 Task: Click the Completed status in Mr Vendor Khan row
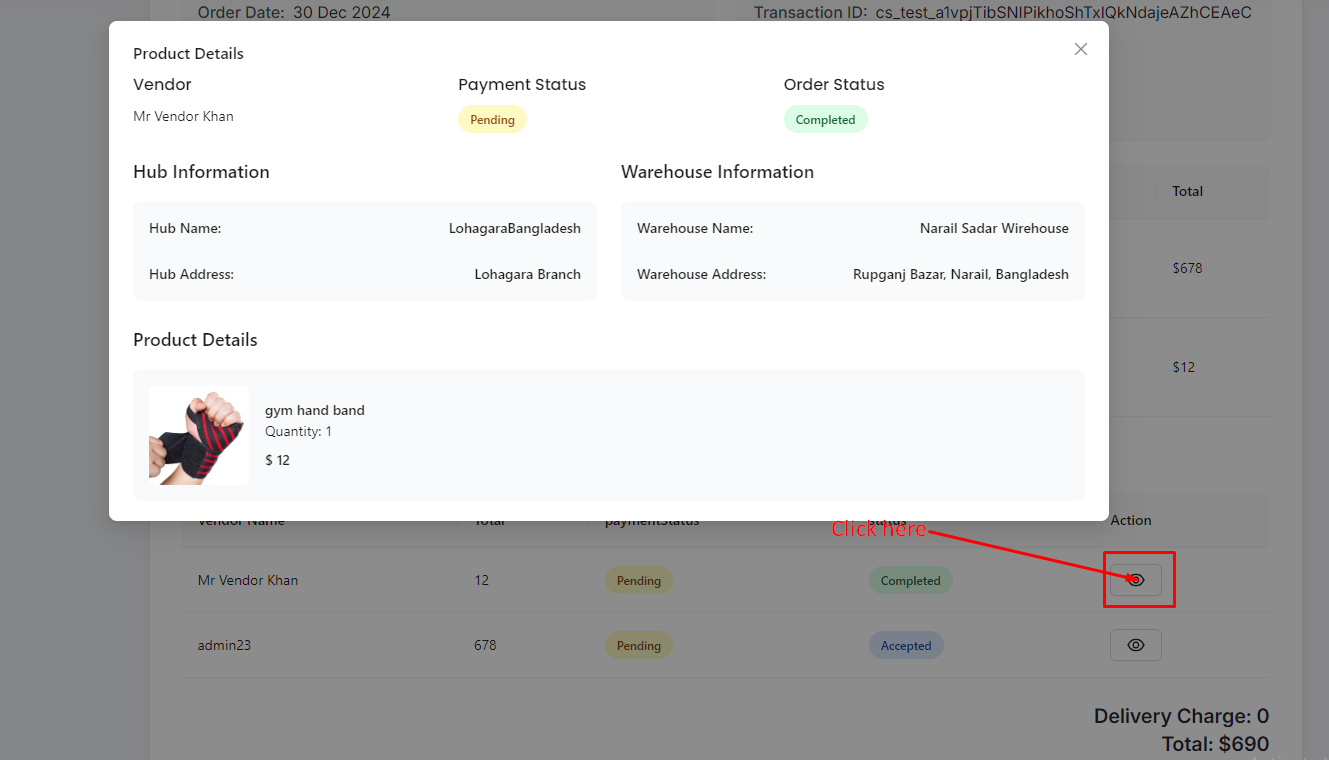click(910, 581)
